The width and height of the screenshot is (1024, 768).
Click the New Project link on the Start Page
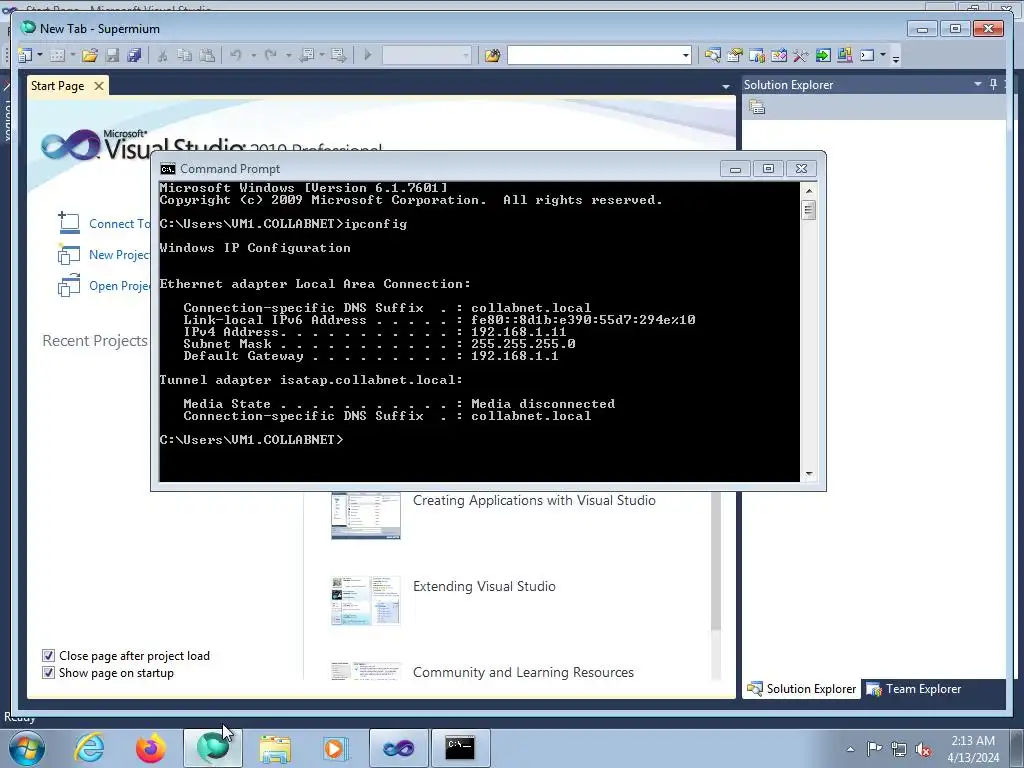click(120, 255)
